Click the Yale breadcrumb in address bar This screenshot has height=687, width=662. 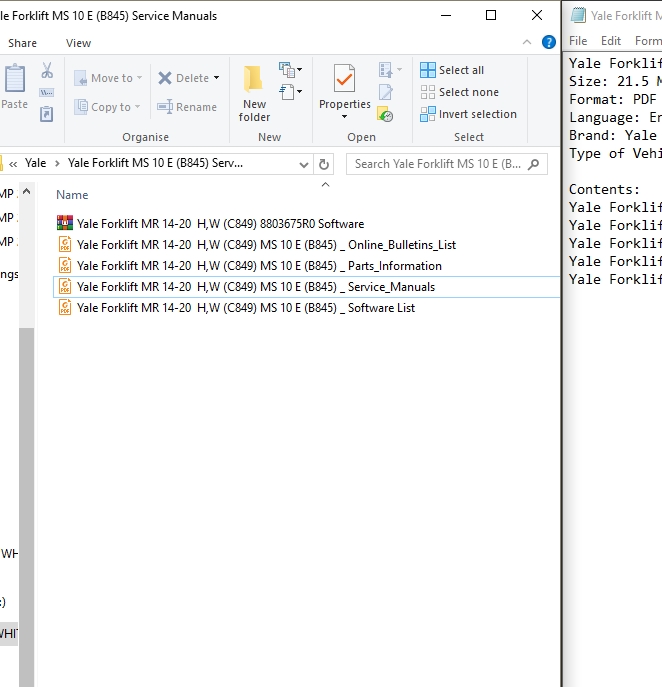pos(35,163)
